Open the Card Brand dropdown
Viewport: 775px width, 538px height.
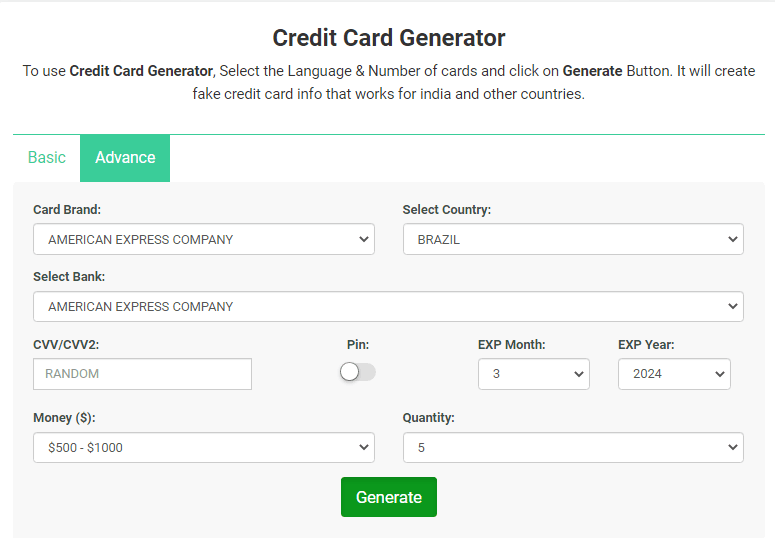click(x=204, y=239)
